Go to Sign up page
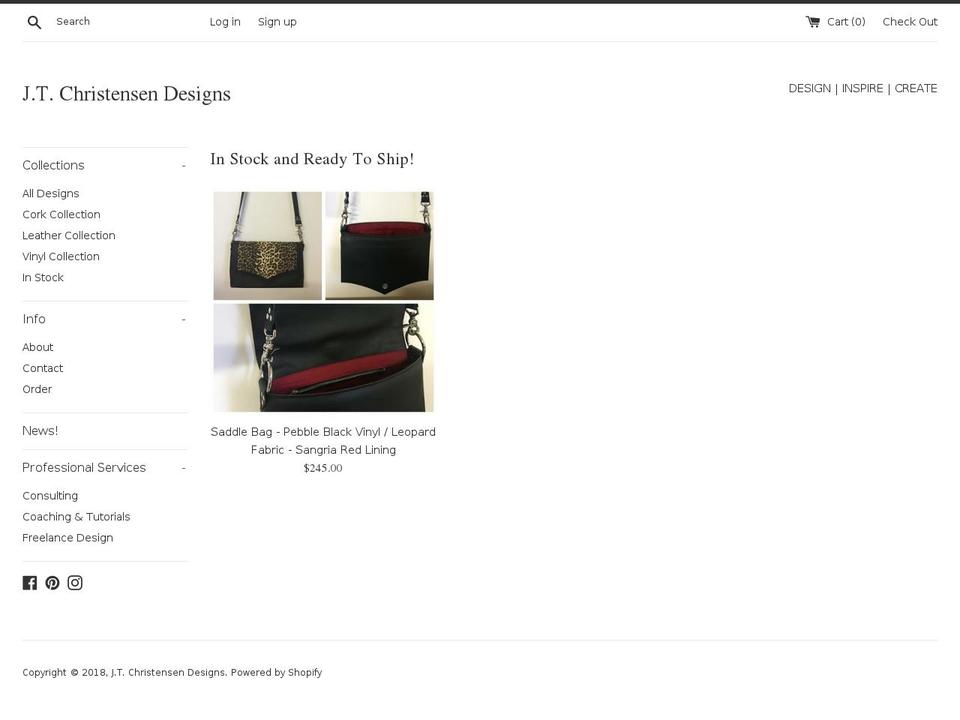Viewport: 960px width, 720px height. tap(277, 22)
